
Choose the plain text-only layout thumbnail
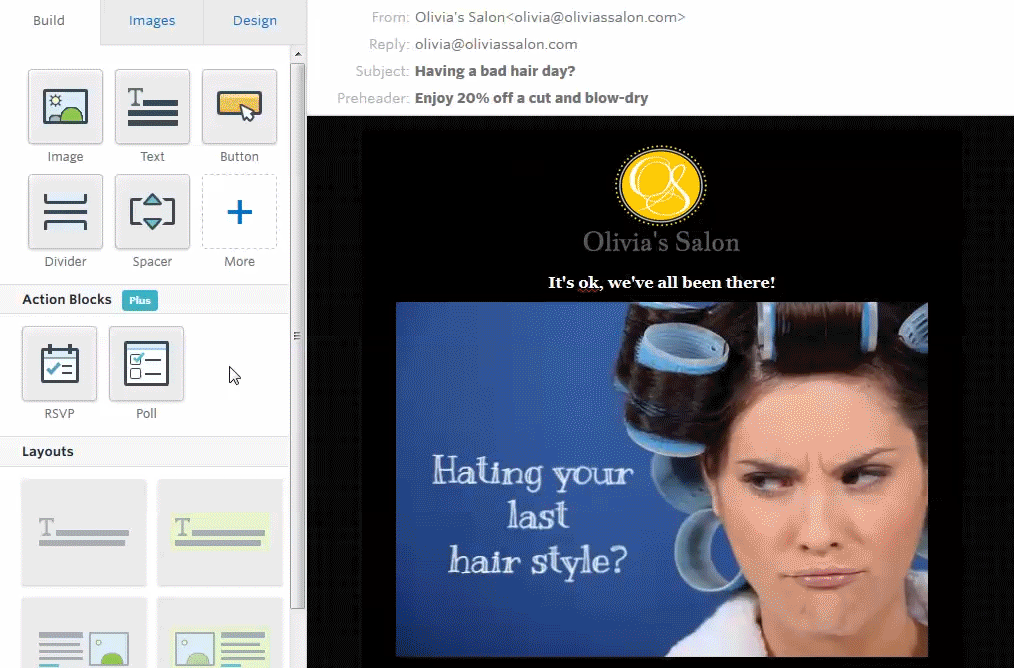tap(84, 532)
